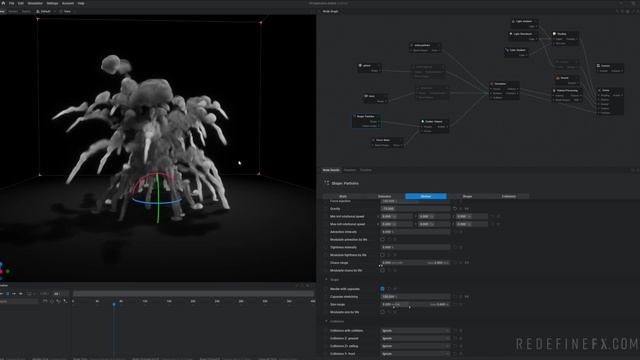This screenshot has height=360, width=640.
Task: Click the Scatter Volume node icon
Action: pyautogui.click(x=422, y=121)
